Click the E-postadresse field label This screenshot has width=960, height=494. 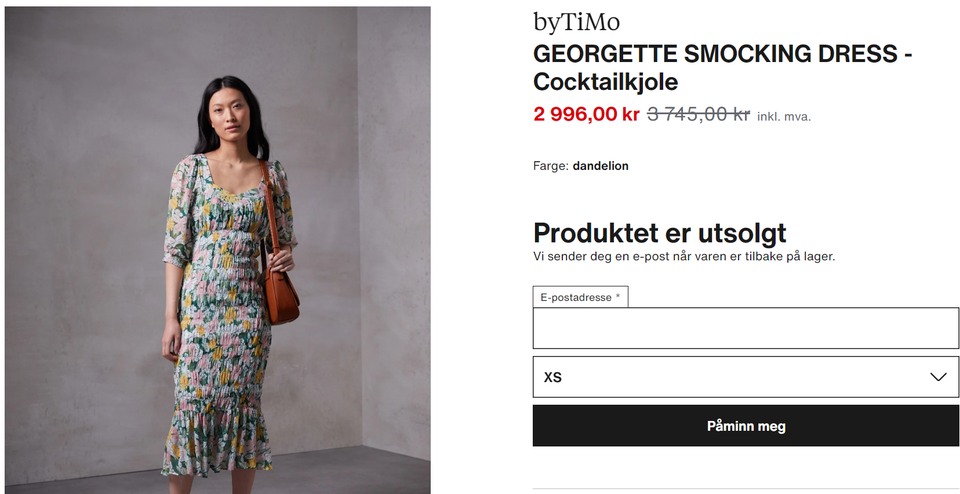(x=580, y=298)
